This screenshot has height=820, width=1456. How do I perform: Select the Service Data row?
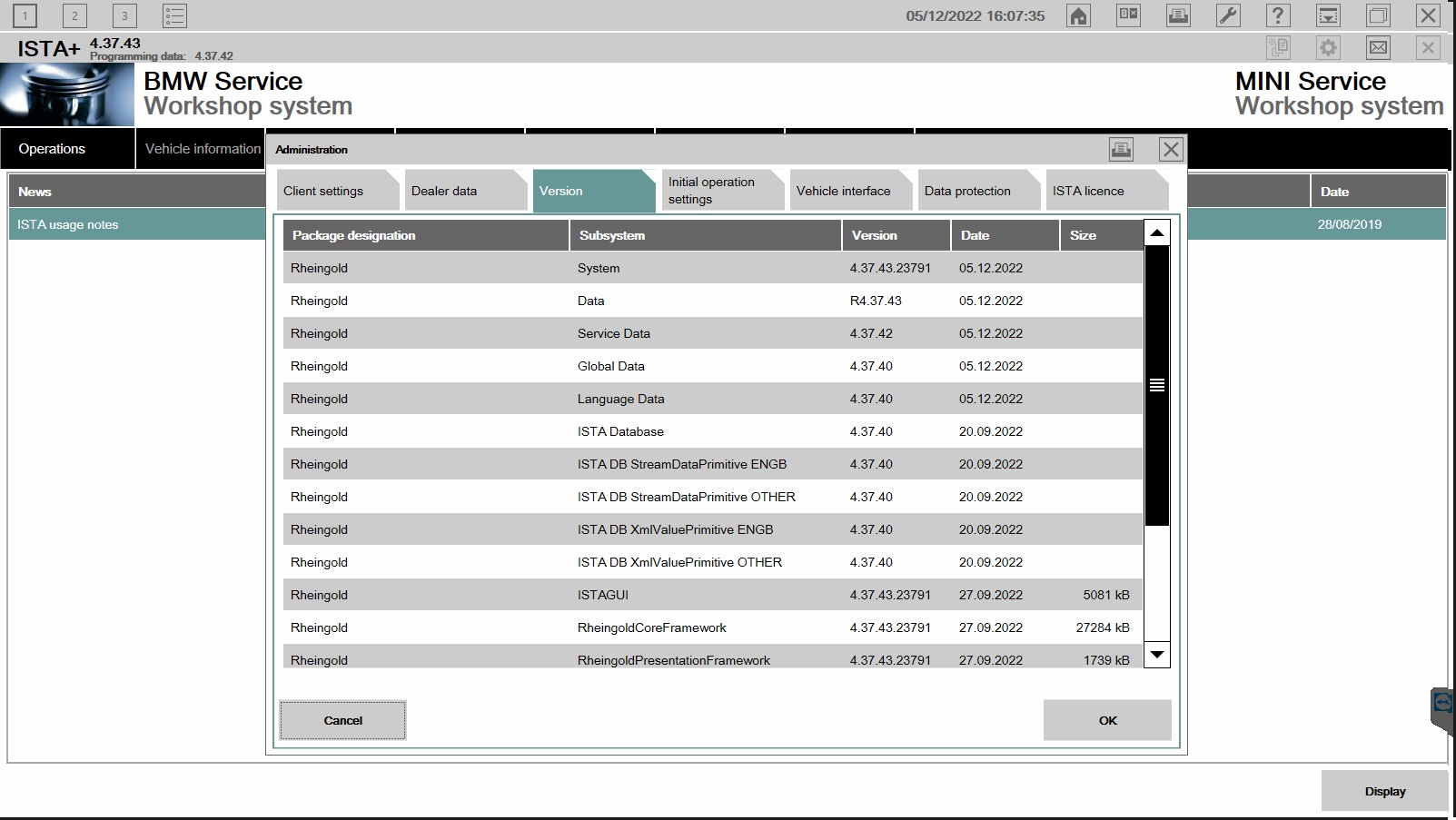pyautogui.click(x=713, y=333)
